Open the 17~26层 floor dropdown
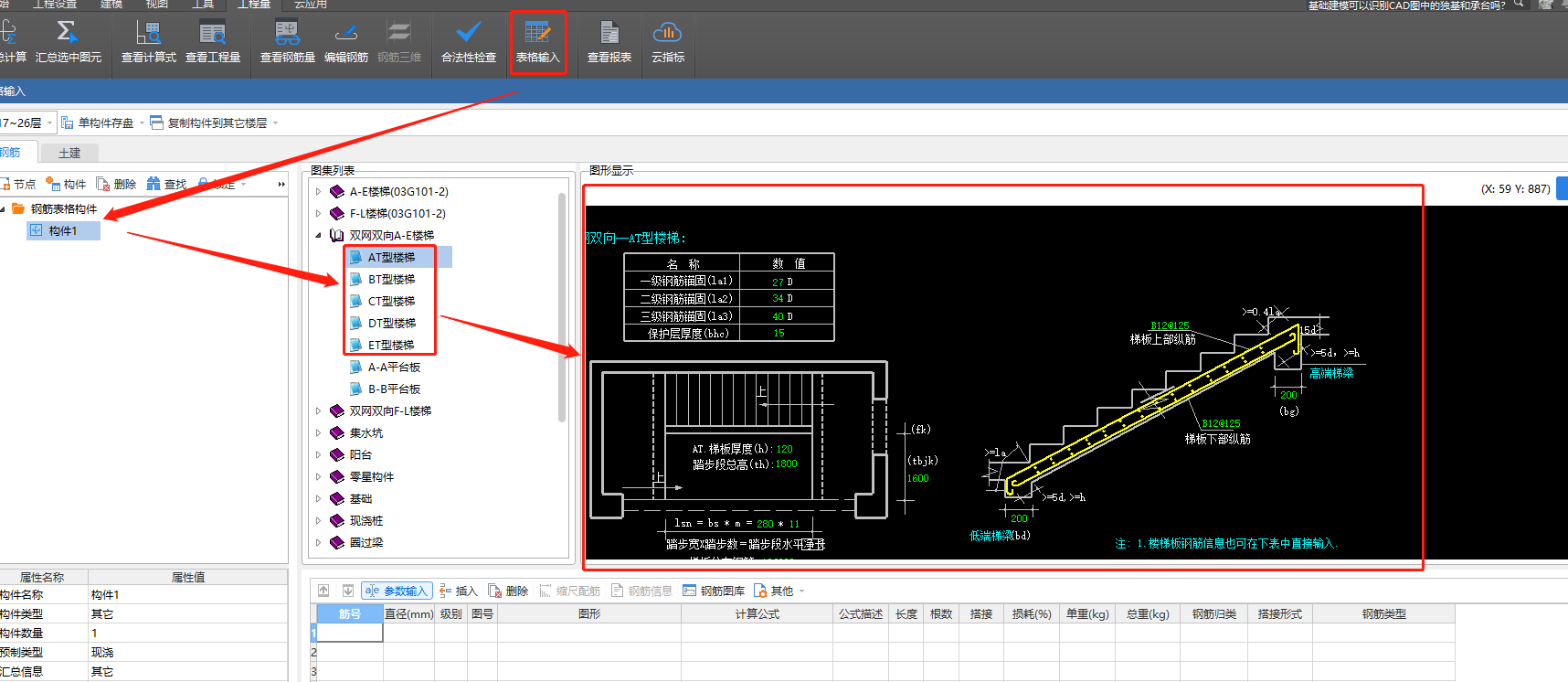1568x682 pixels. (51, 123)
